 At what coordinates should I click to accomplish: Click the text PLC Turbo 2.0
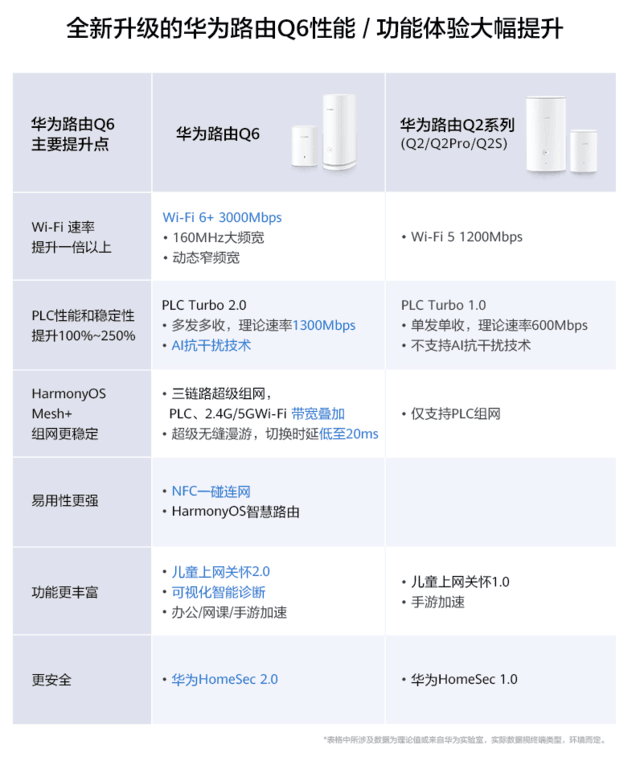coord(204,305)
